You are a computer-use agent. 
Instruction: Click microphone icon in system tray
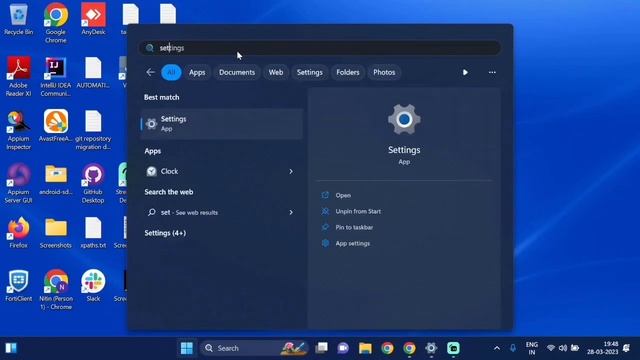513,348
